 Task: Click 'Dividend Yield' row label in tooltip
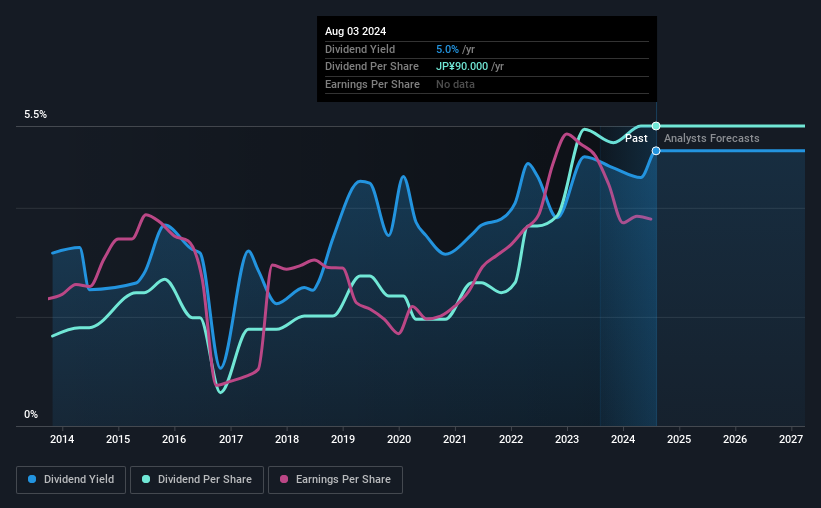point(360,49)
